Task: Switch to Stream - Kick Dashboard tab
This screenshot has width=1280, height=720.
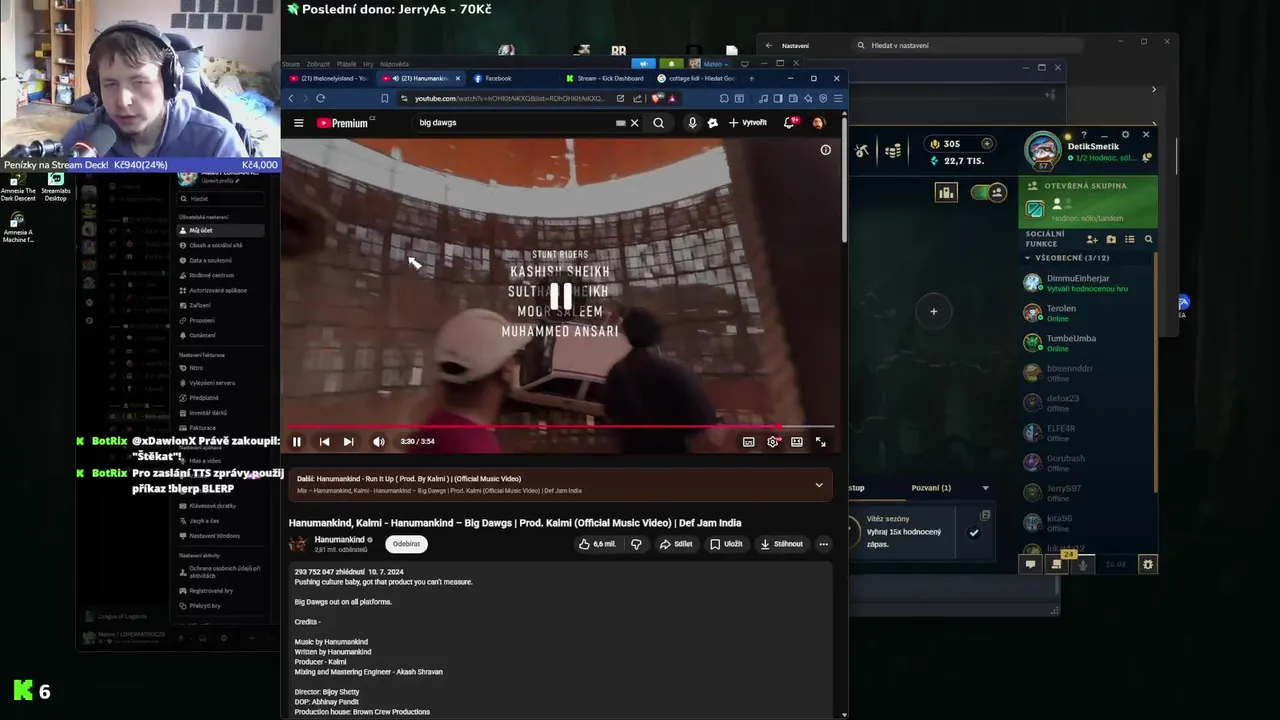Action: (605, 78)
